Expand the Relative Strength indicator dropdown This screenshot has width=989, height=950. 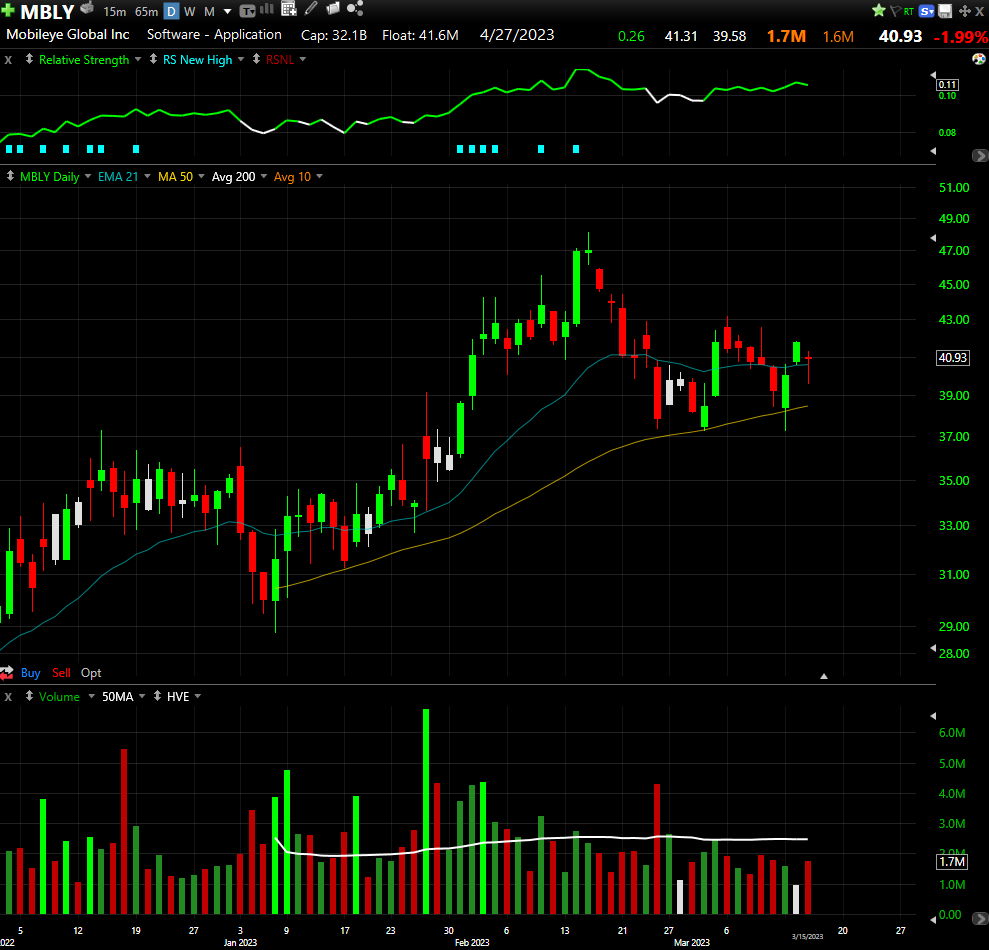(x=138, y=59)
